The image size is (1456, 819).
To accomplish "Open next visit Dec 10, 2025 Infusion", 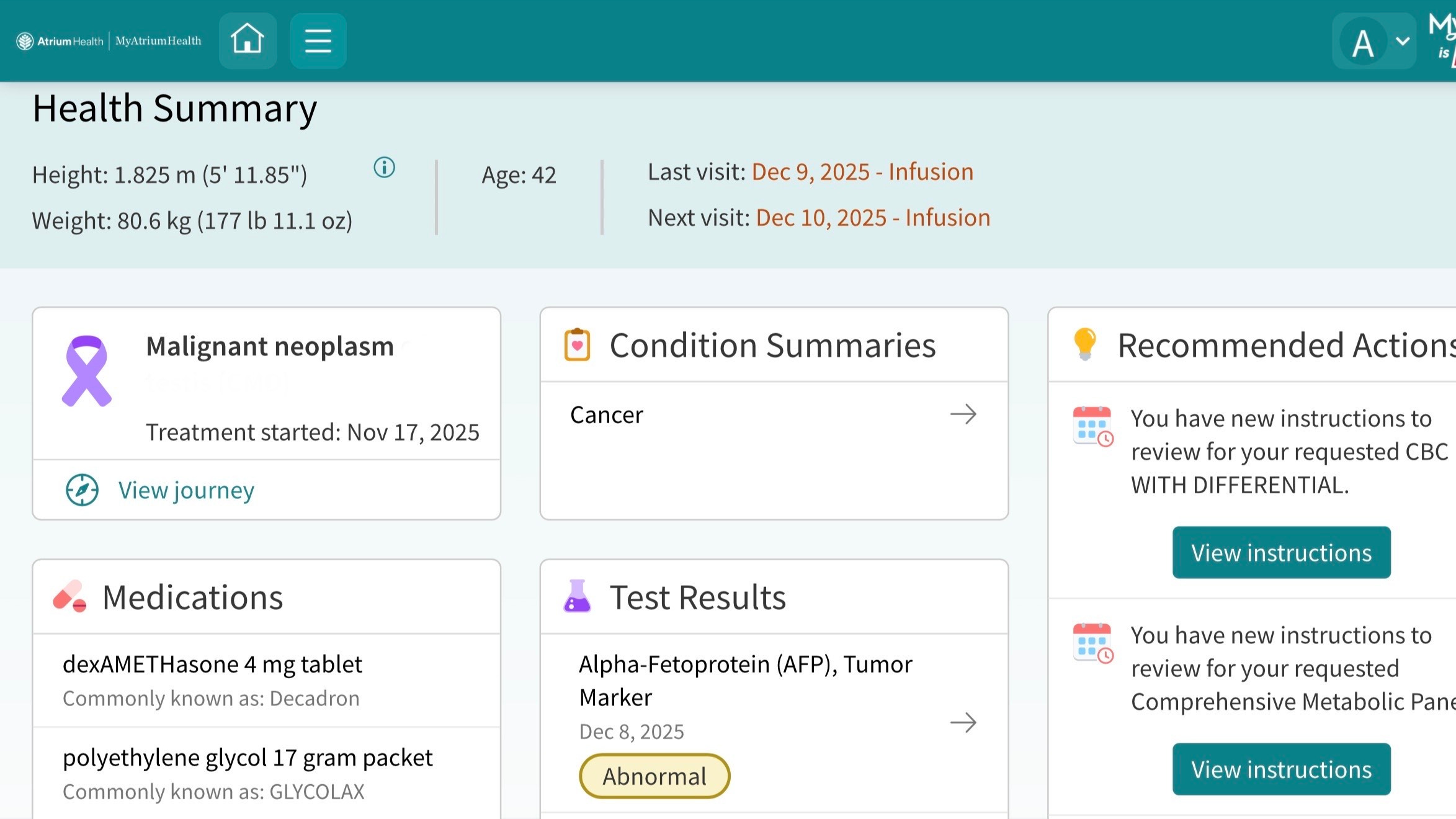I will 872,218.
